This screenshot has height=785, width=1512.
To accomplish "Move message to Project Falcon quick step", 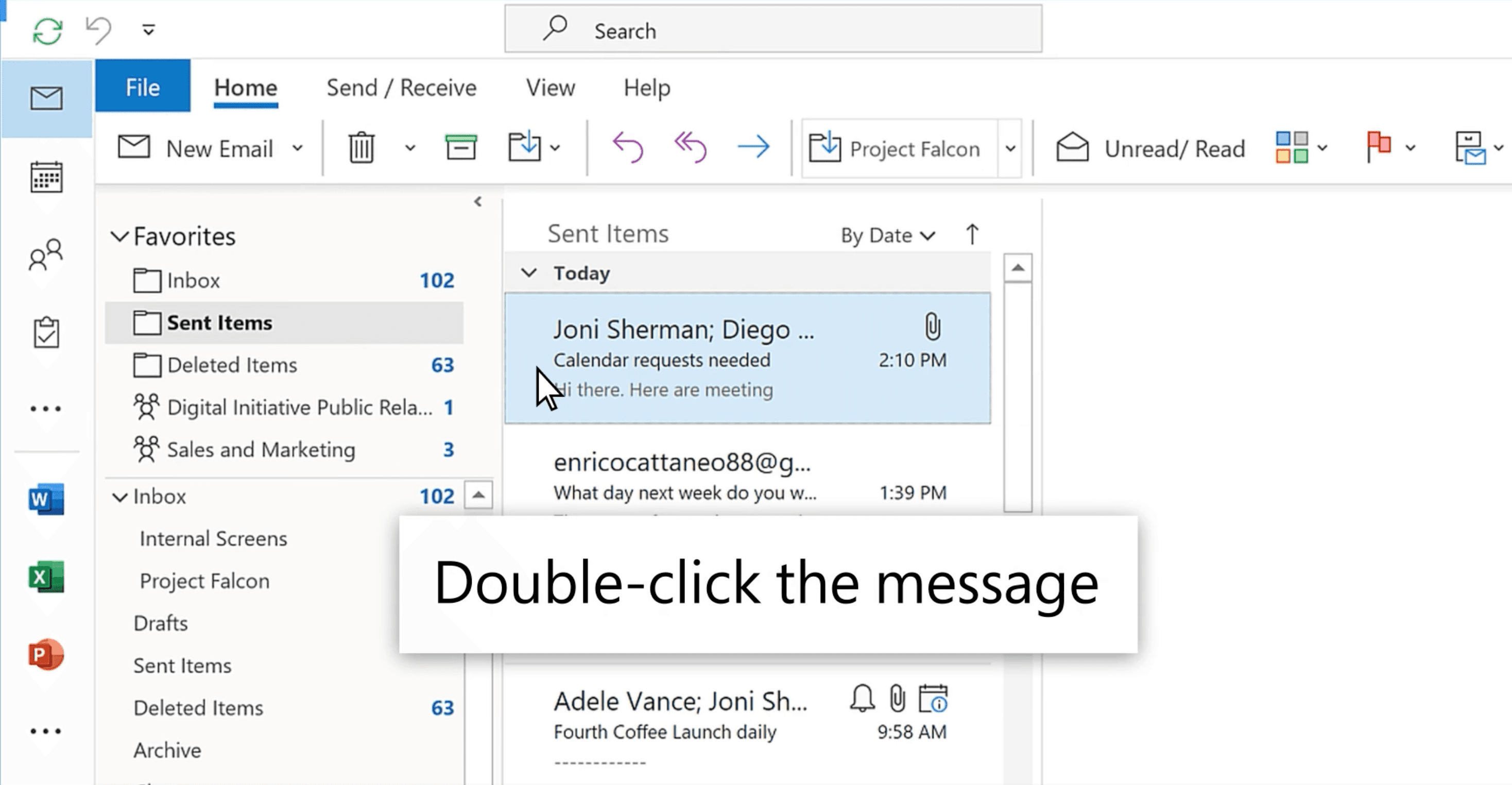I will (895, 148).
